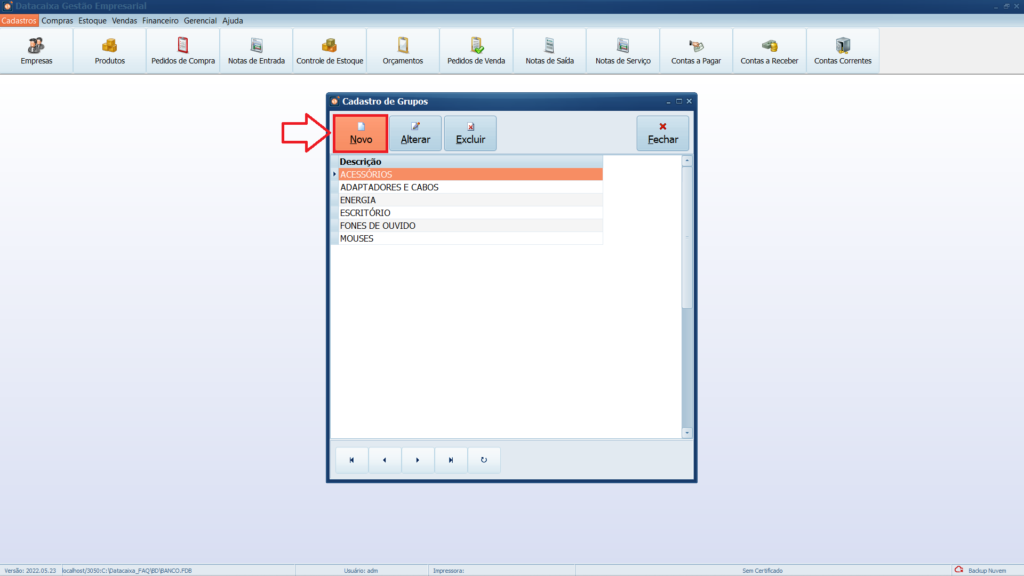
Task: Click the Novo button in Cadastro de Grupos
Action: coord(360,133)
